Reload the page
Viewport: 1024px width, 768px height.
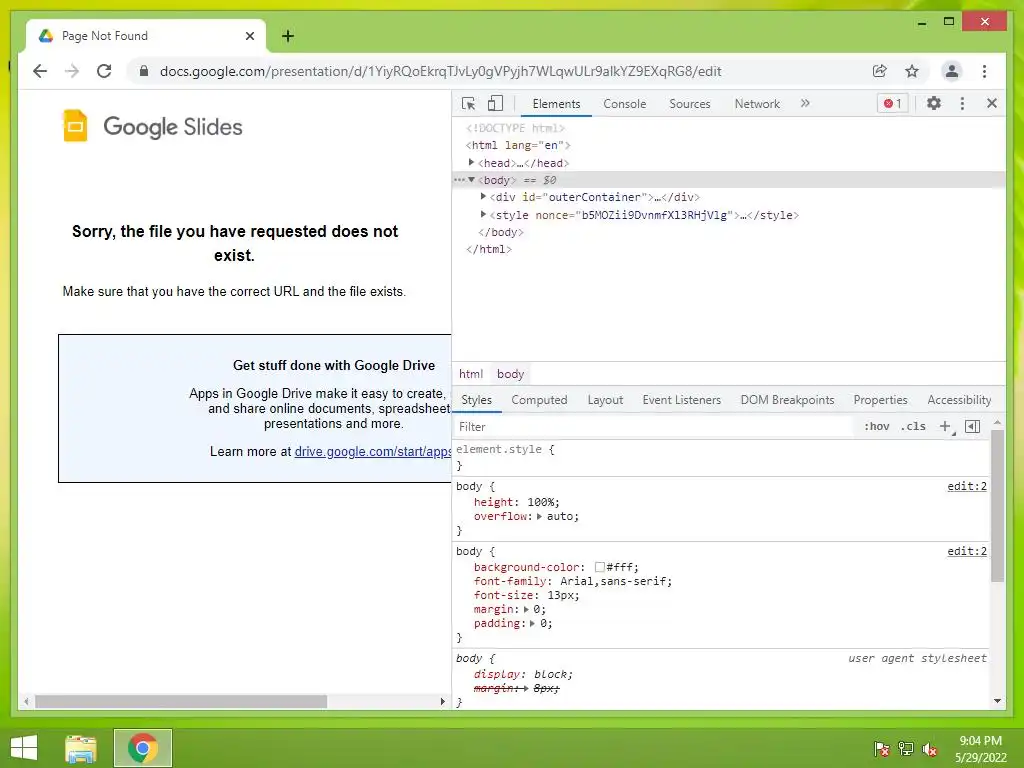point(104,71)
